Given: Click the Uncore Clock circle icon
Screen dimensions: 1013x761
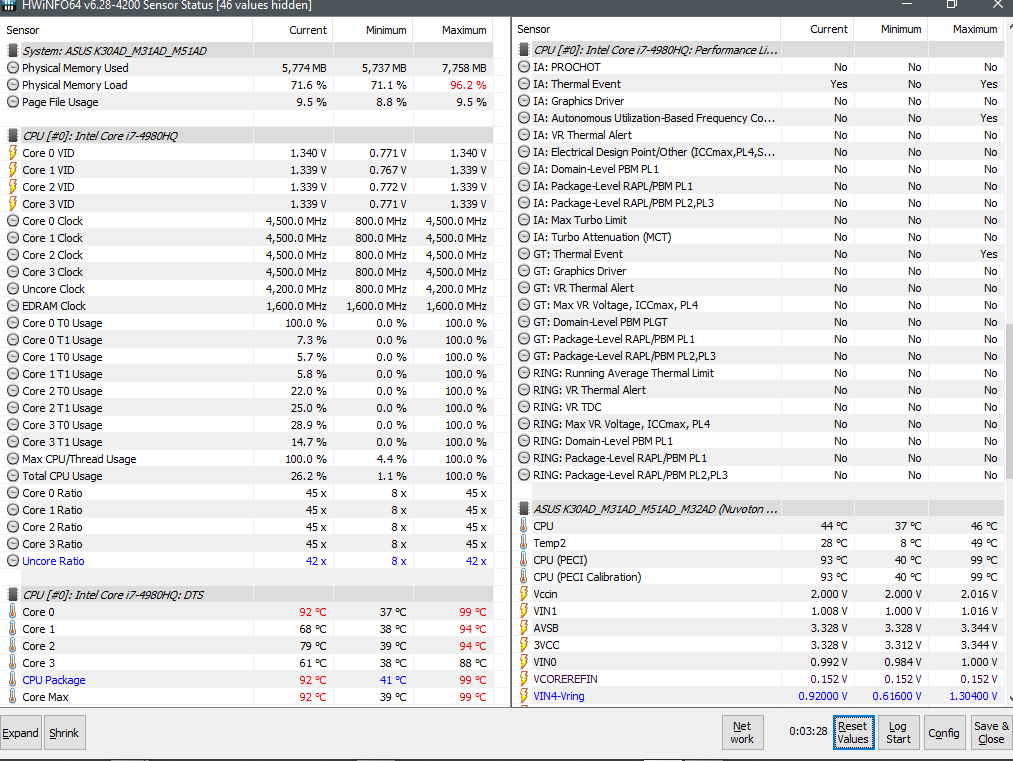Looking at the screenshot, I should pos(12,289).
